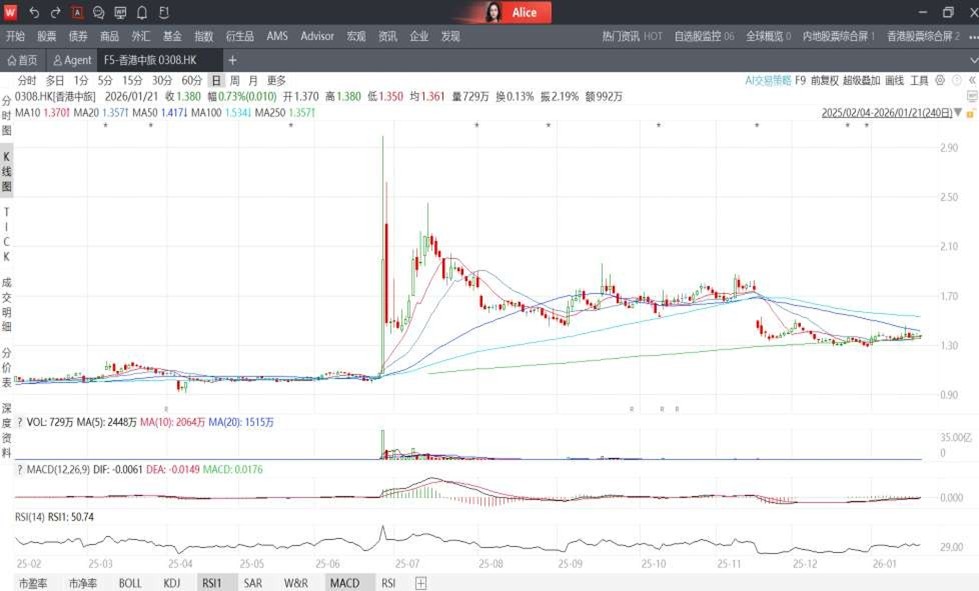Toggle the 前复权 price adjustment

pyautogui.click(x=824, y=80)
